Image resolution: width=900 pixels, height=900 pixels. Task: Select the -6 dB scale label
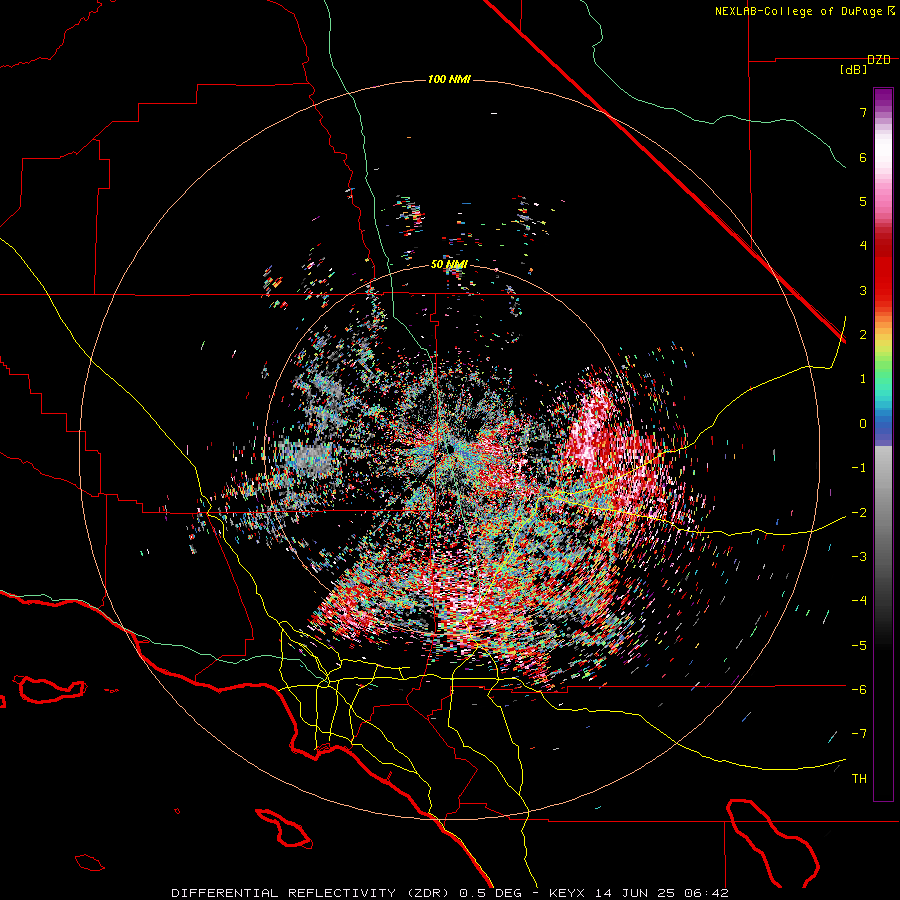(x=859, y=690)
